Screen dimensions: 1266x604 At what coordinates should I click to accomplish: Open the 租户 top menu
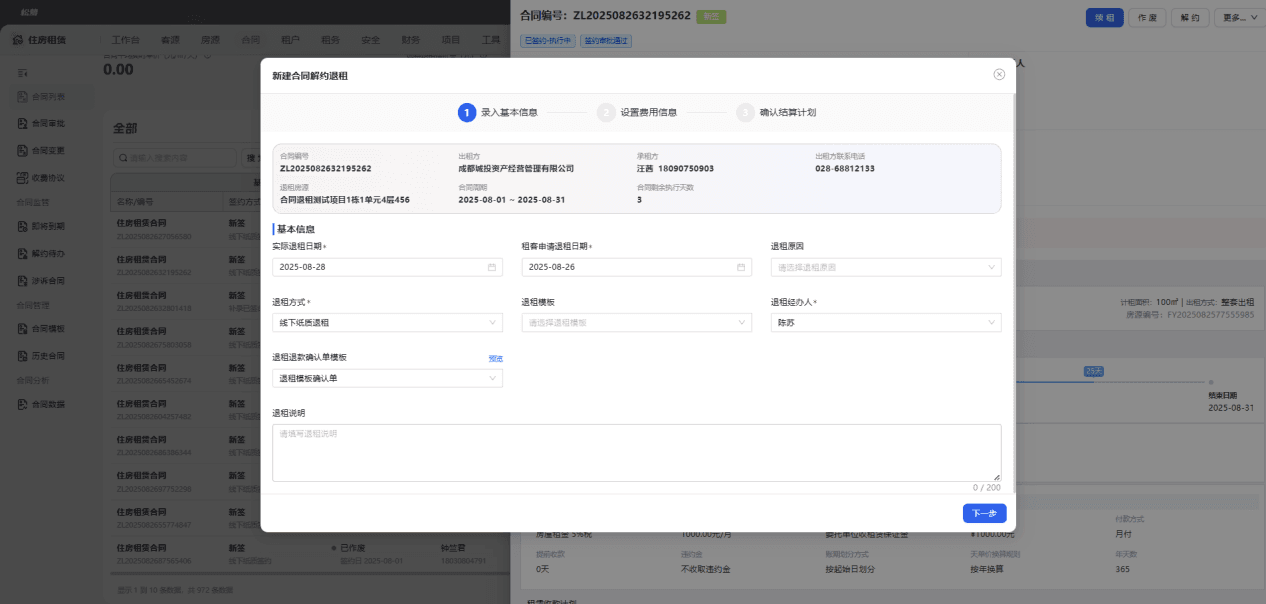click(x=290, y=40)
